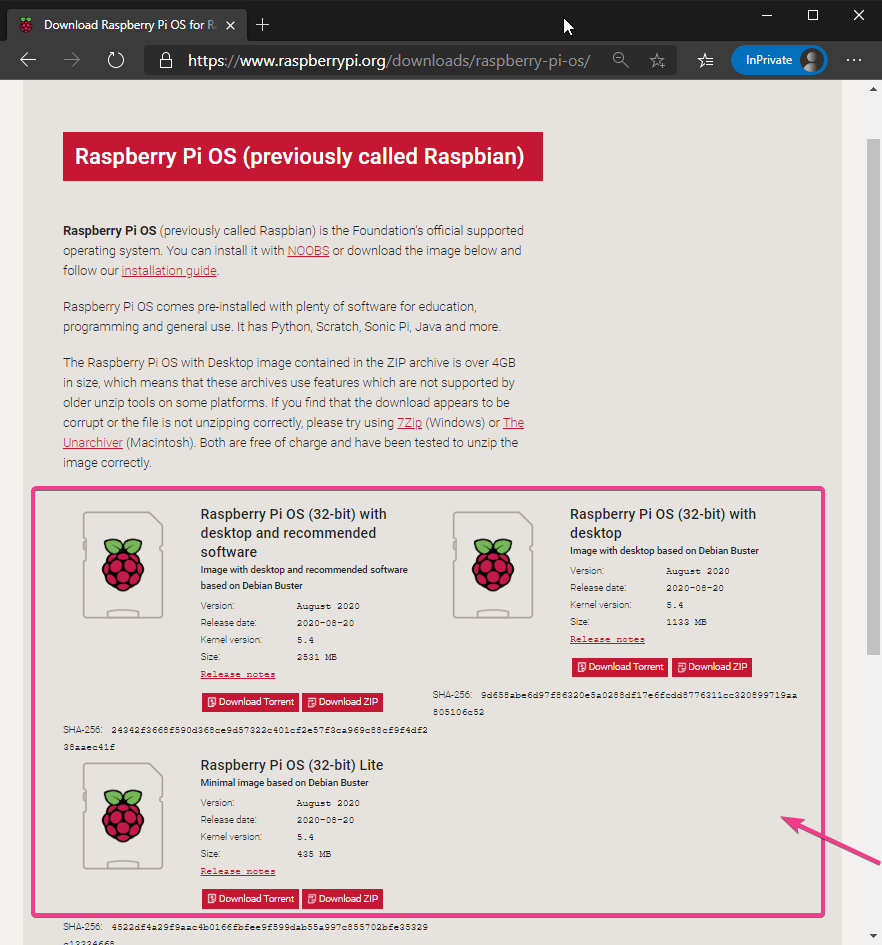Add this page to favorites
Viewport: 882px width, 945px height.
pyautogui.click(x=657, y=60)
